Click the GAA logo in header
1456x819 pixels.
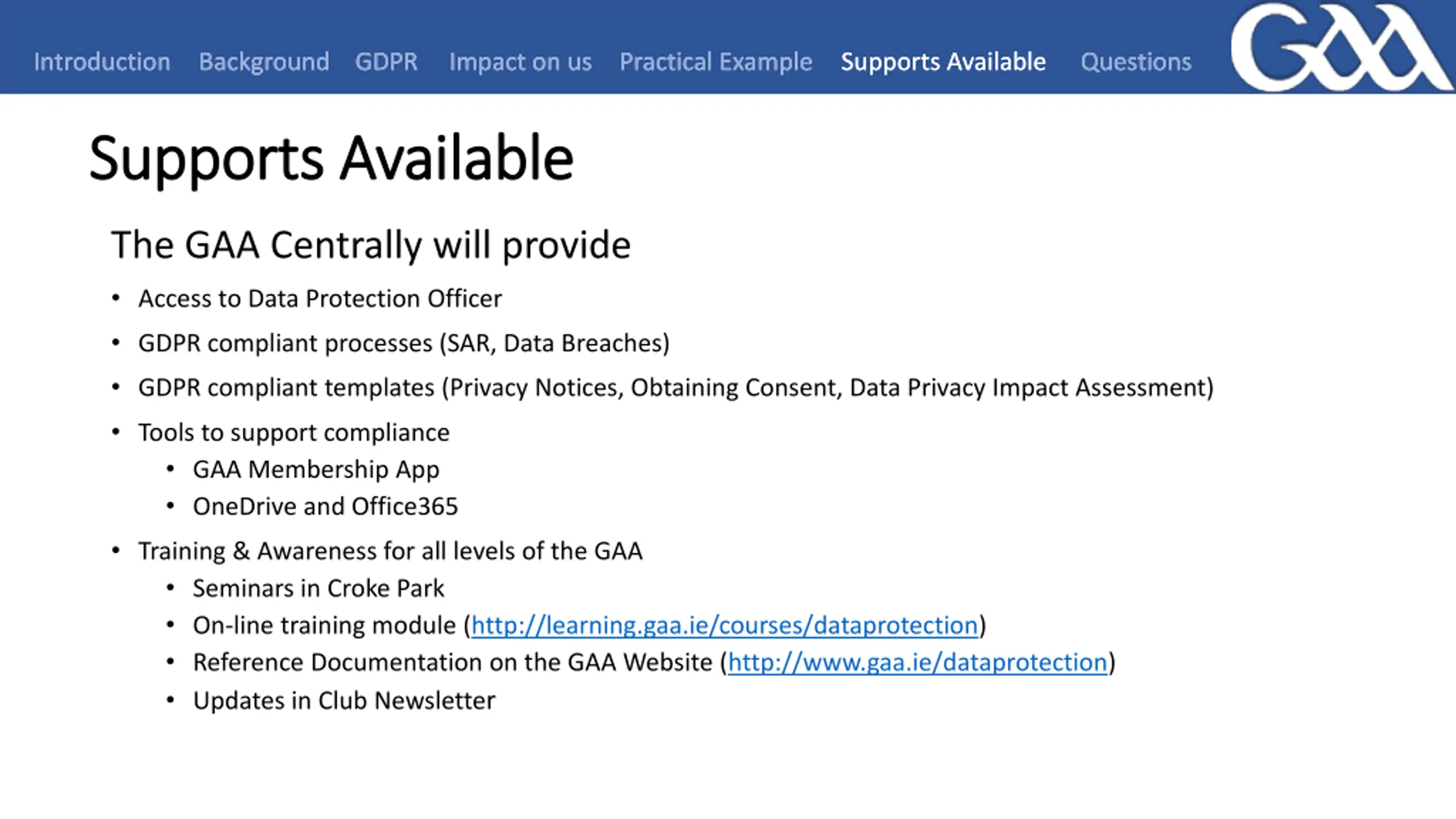(1341, 47)
